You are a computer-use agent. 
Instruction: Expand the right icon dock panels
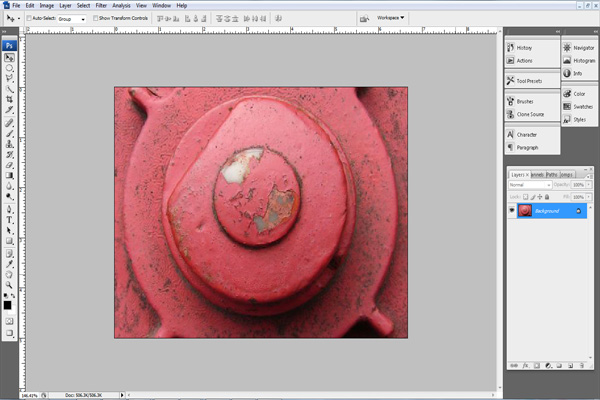[595, 31]
